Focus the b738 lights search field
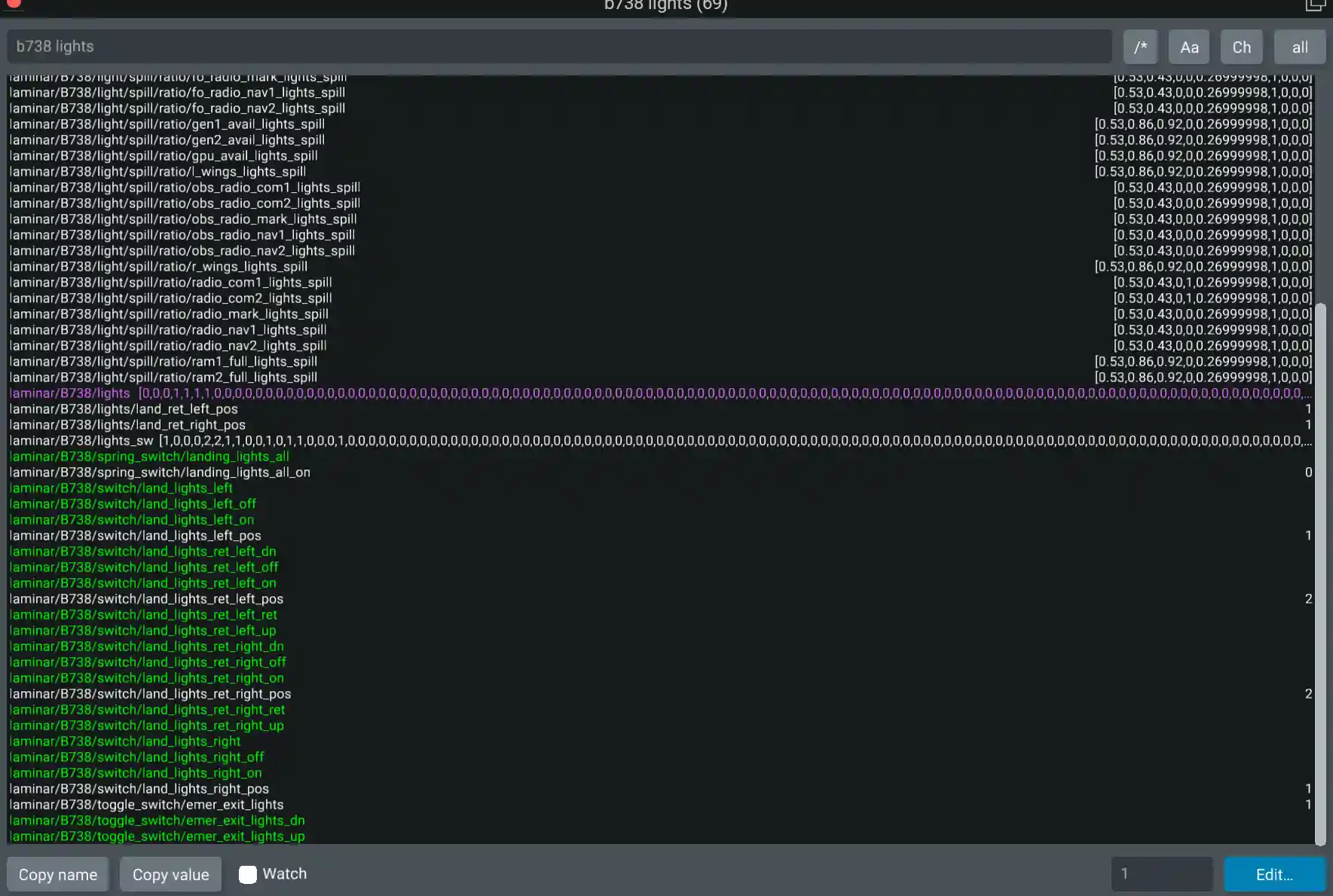 pyautogui.click(x=559, y=47)
